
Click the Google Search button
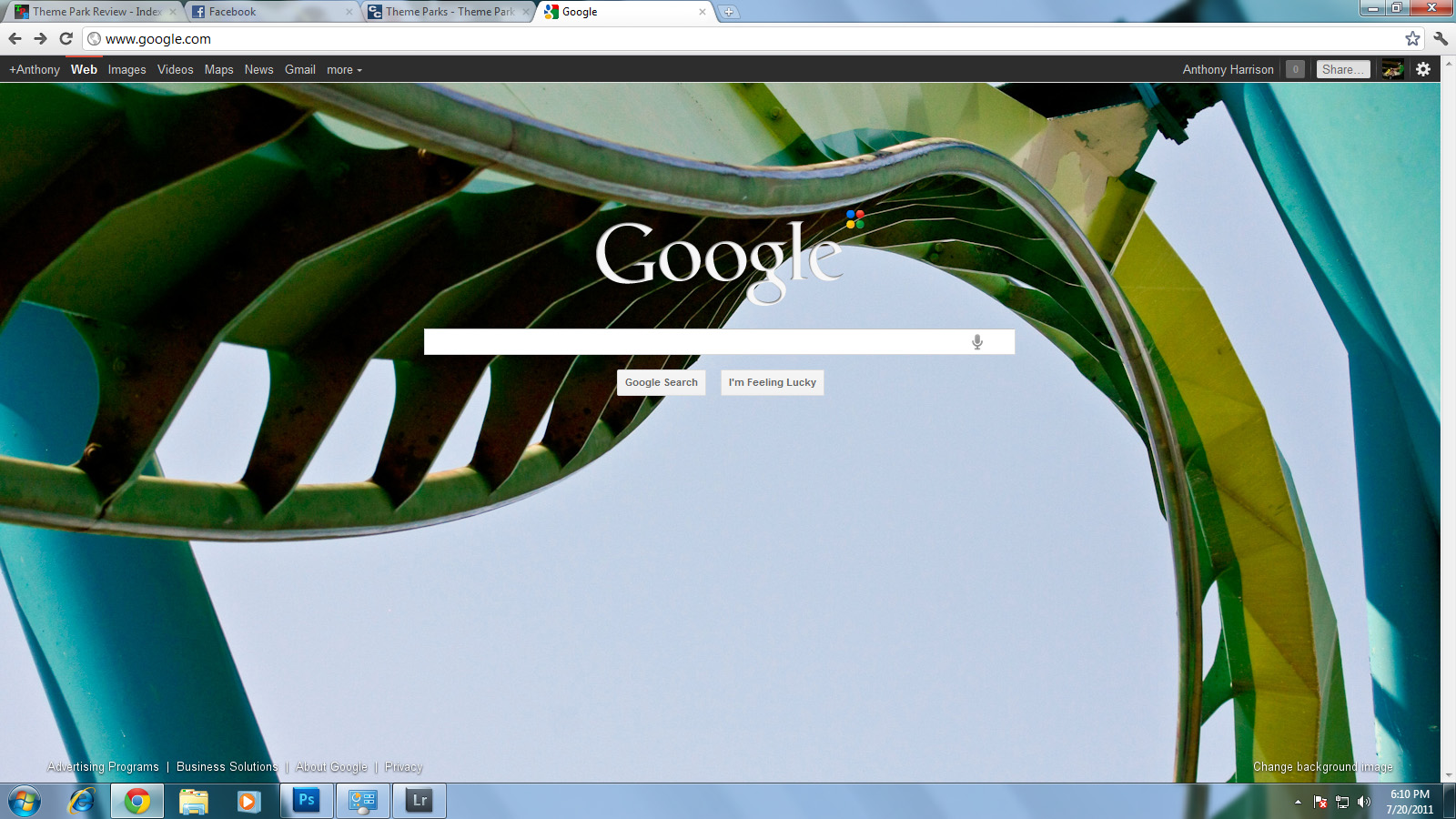(662, 382)
